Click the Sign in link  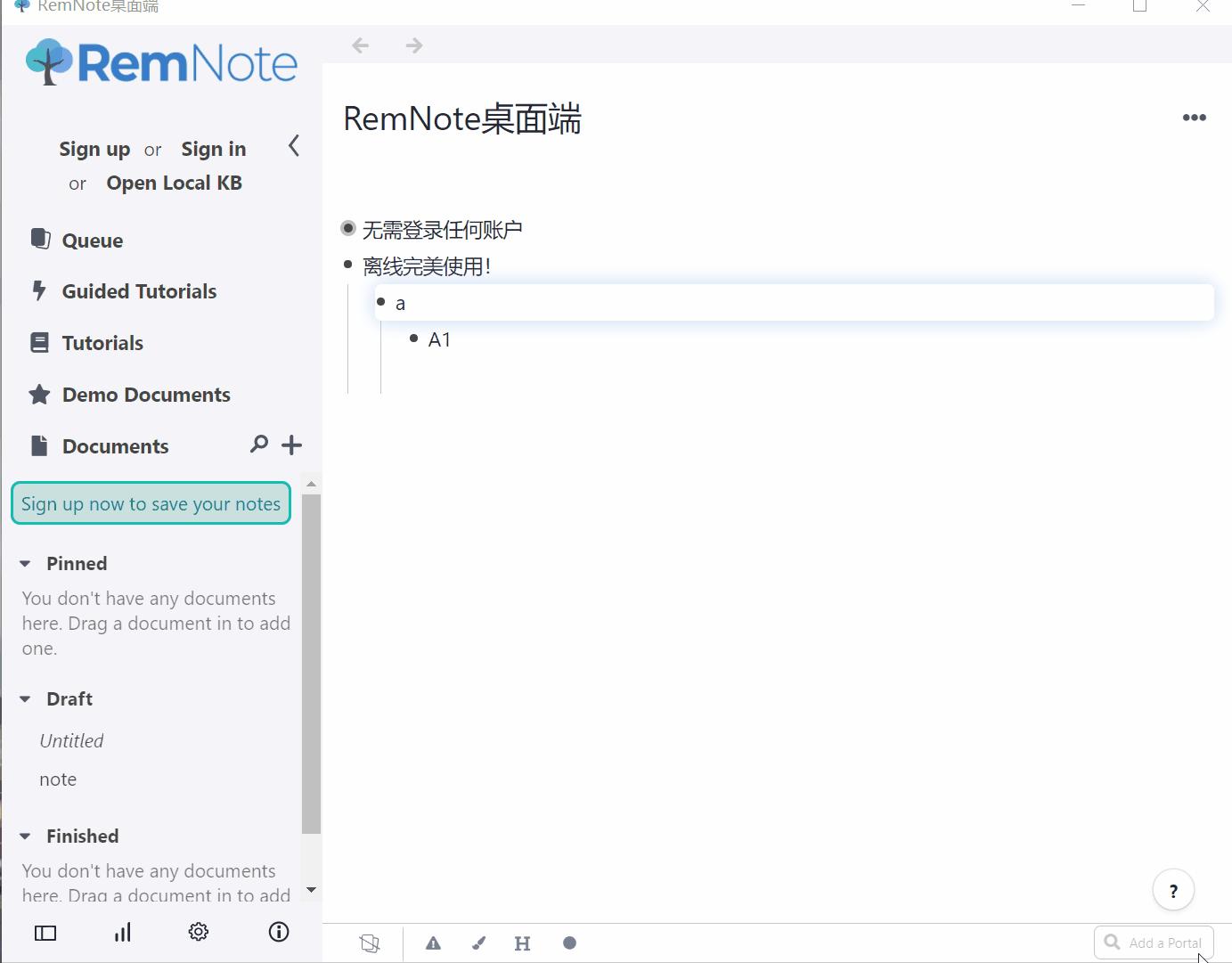point(214,149)
